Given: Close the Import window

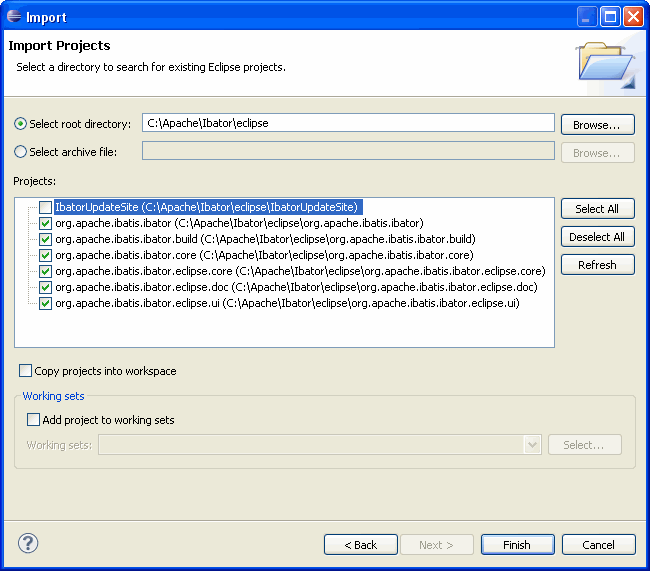Looking at the screenshot, I should point(633,17).
